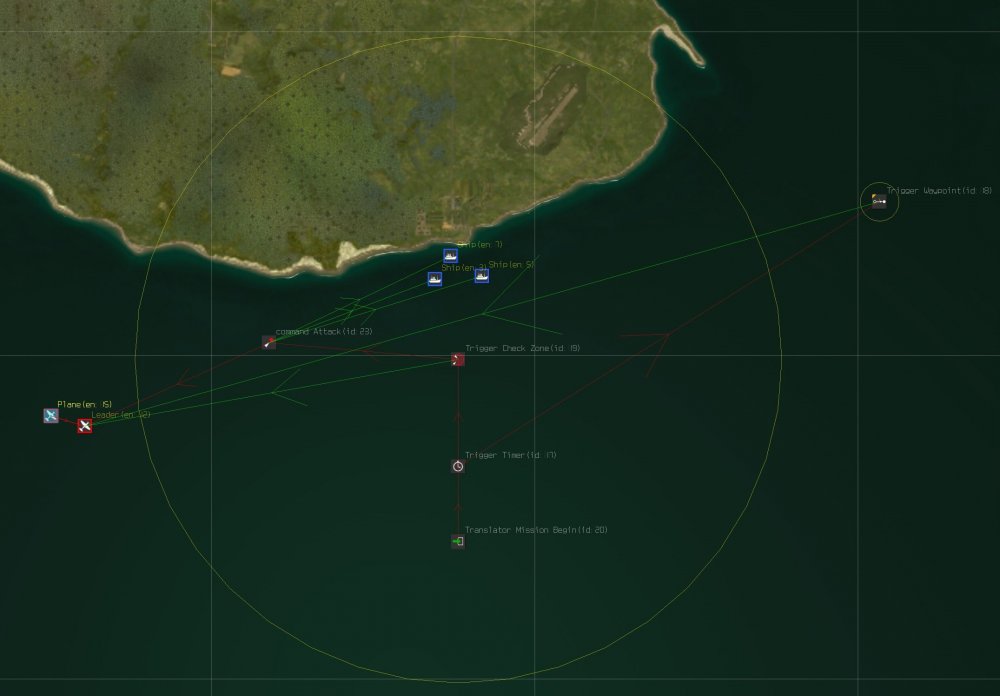Image resolution: width=1000 pixels, height=696 pixels.
Task: Click the 'Translator Mission Begin(id 20)' text label
Action: coord(536,529)
